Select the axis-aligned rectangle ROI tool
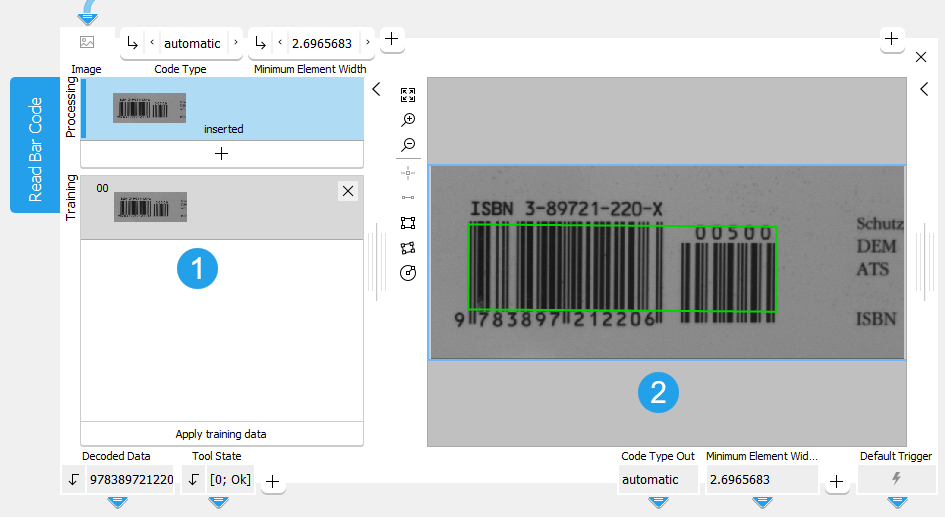The width and height of the screenshot is (945, 517). coord(408,223)
